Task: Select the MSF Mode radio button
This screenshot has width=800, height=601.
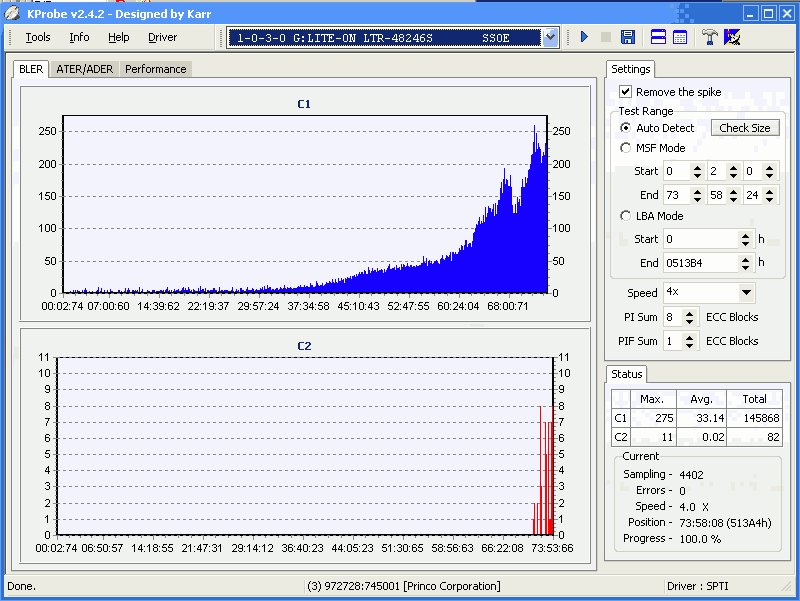Action: pos(626,148)
